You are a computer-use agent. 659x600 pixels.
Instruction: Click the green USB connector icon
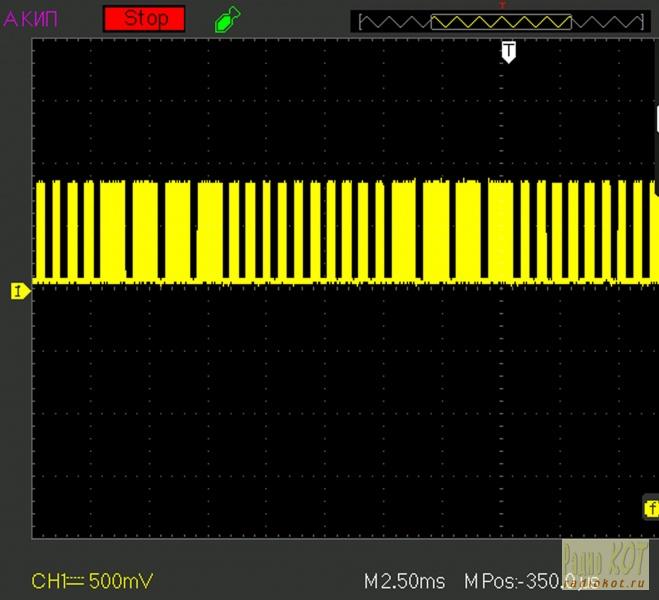coord(227,18)
